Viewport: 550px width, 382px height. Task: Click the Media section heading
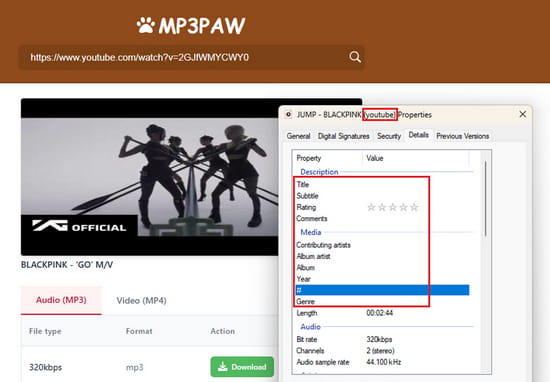pos(311,232)
